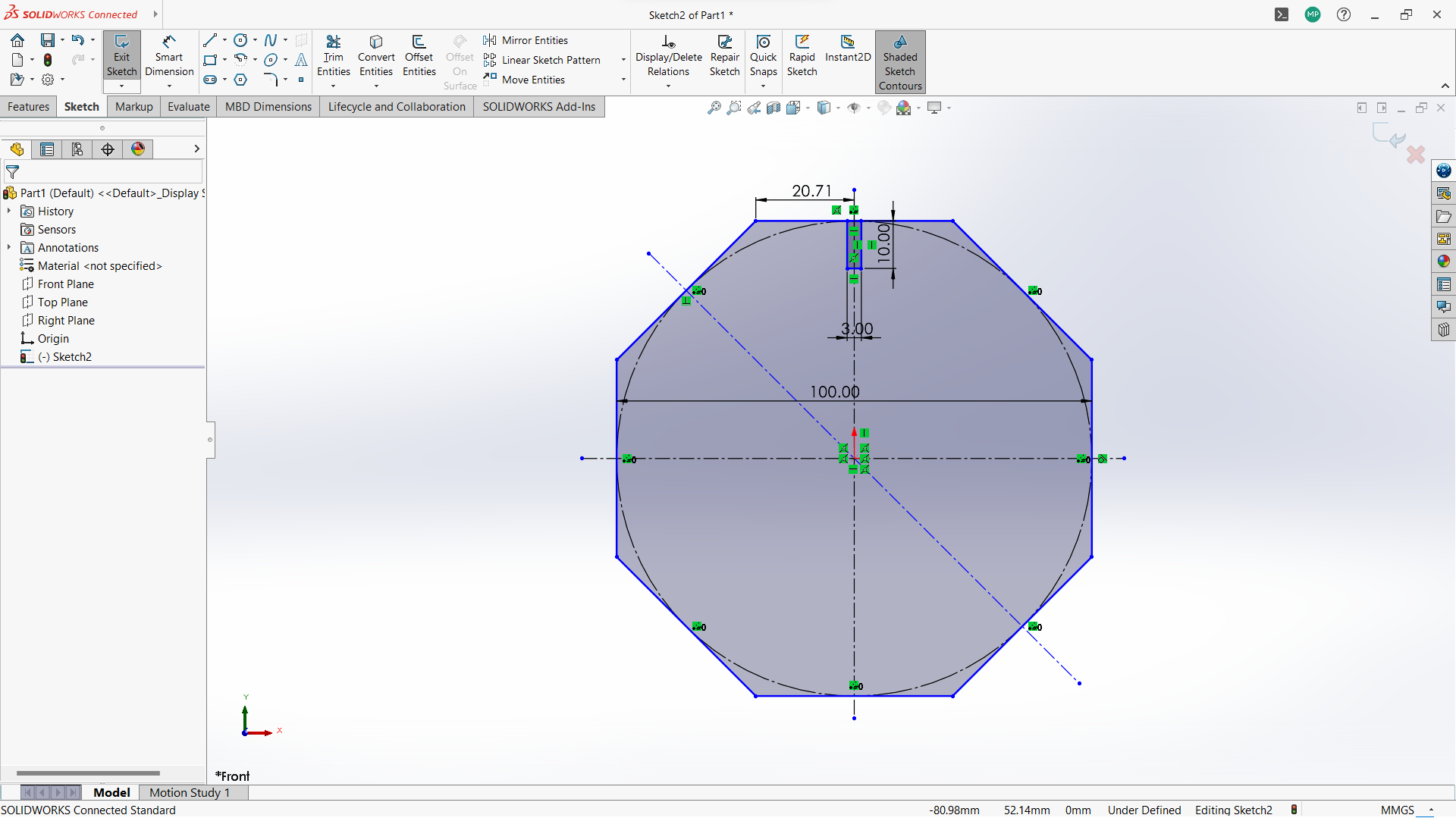Viewport: 1456px width, 818px height.
Task: Click Previous View icon
Action: (754, 108)
